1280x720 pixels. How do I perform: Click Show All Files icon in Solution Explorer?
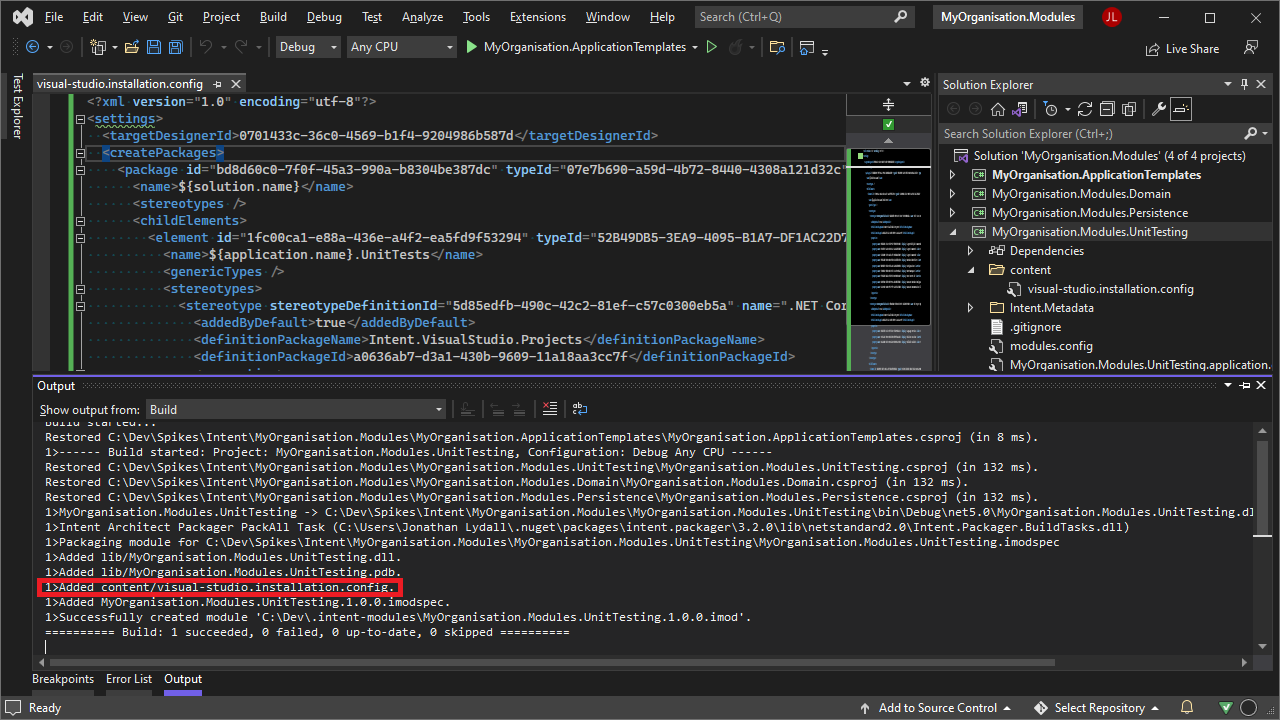click(x=1129, y=109)
